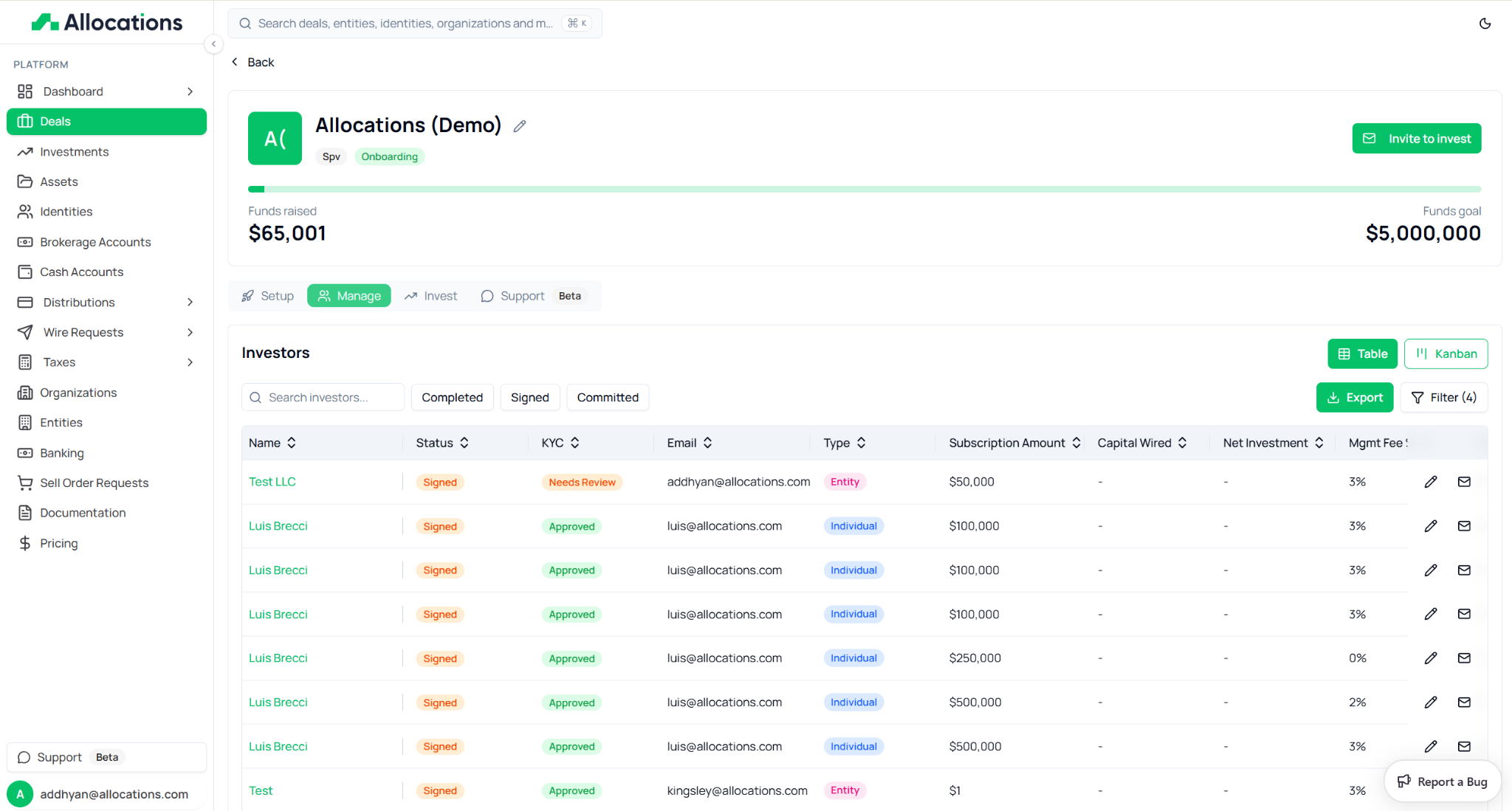Expand the Wire Requests submenu
Viewport: 1512px width, 811px height.
point(190,332)
